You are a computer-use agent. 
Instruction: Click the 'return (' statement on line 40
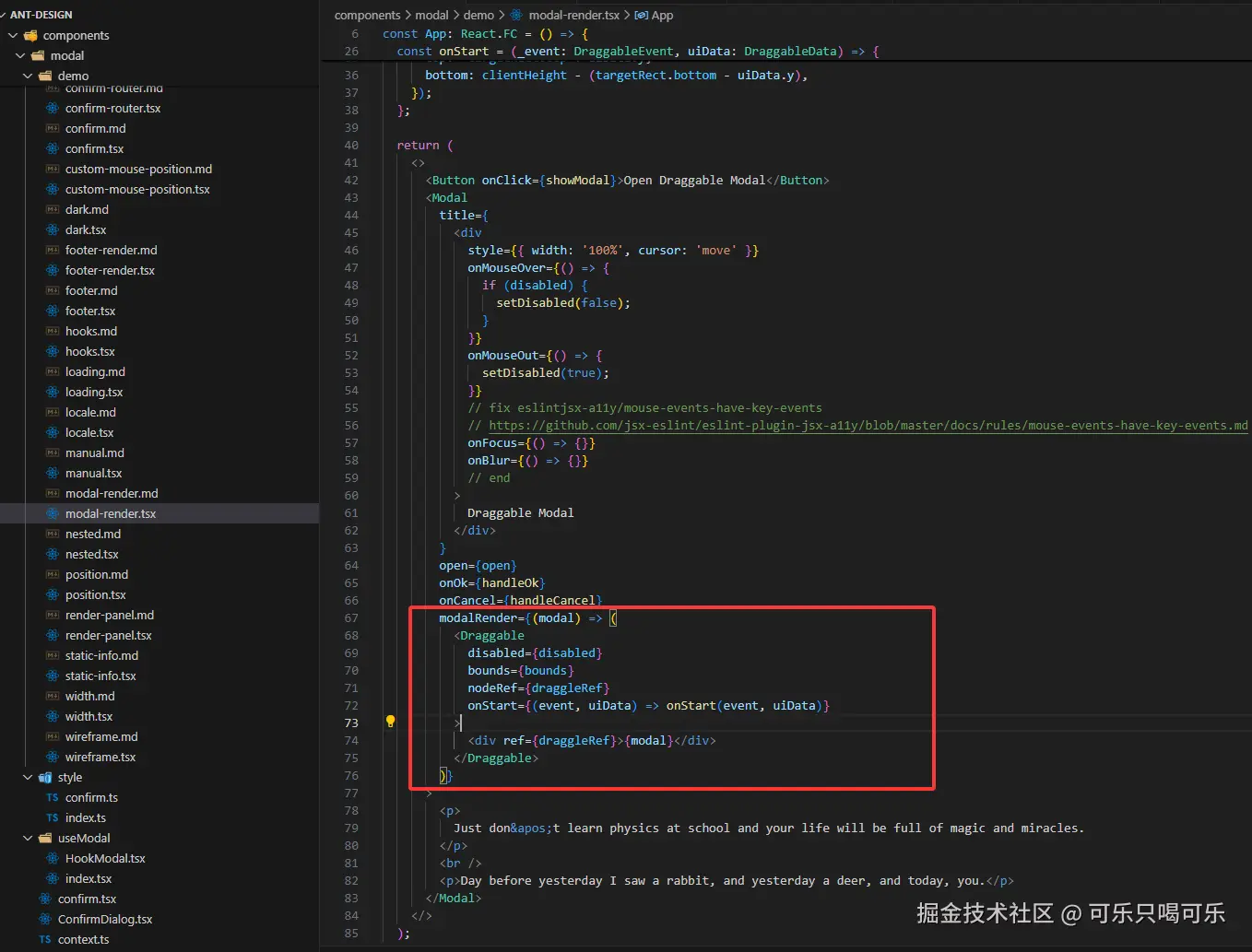(x=425, y=145)
